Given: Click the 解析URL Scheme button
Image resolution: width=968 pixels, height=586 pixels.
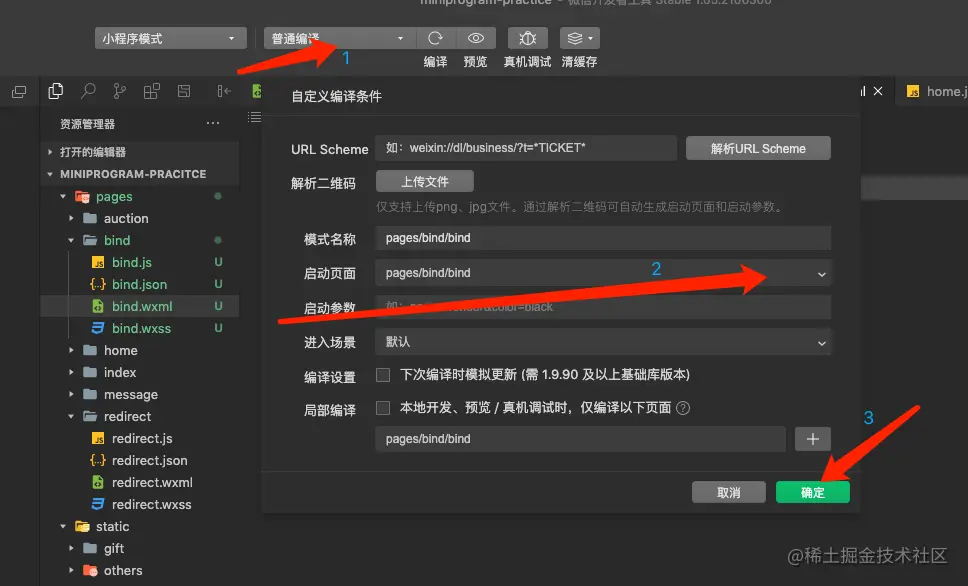Looking at the screenshot, I should (757, 147).
